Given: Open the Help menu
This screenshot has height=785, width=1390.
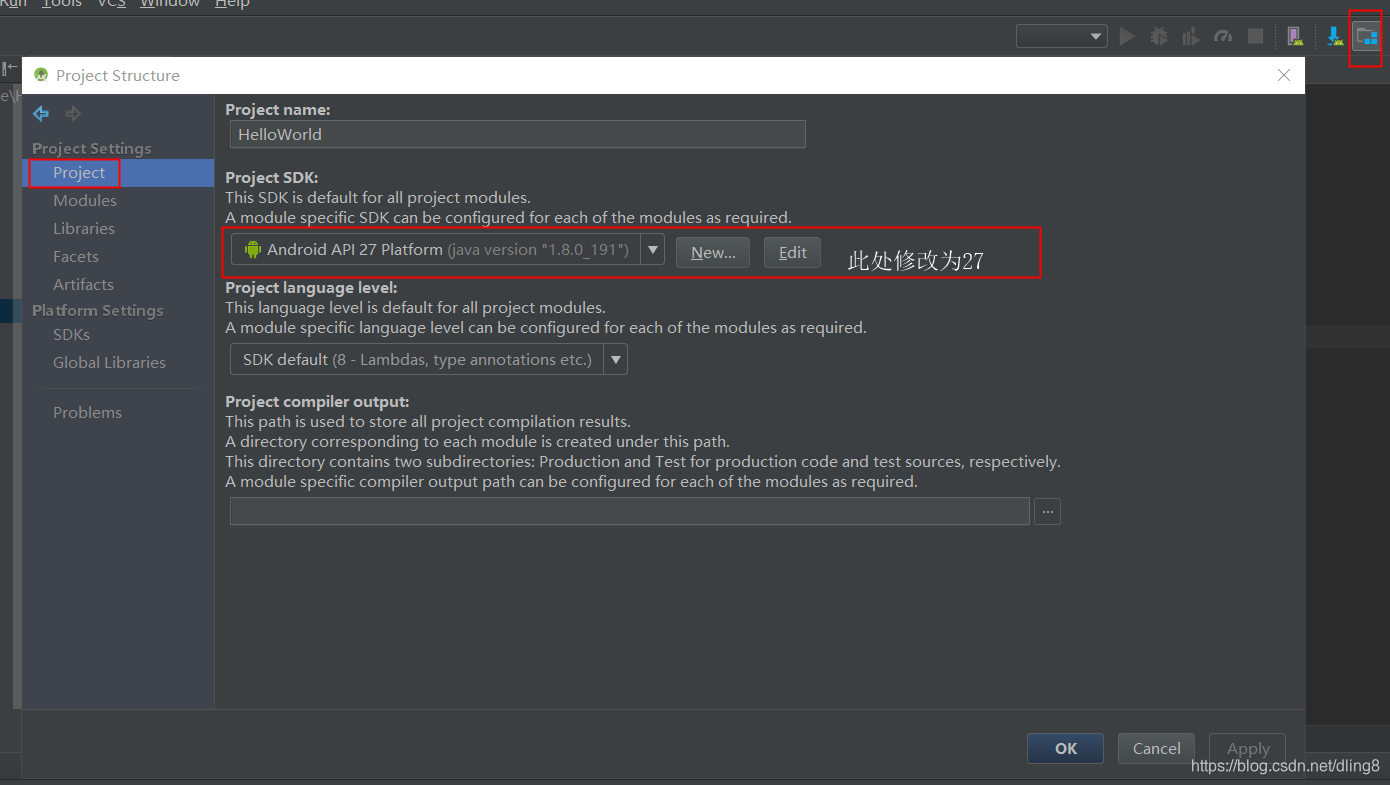Looking at the screenshot, I should point(232,4).
